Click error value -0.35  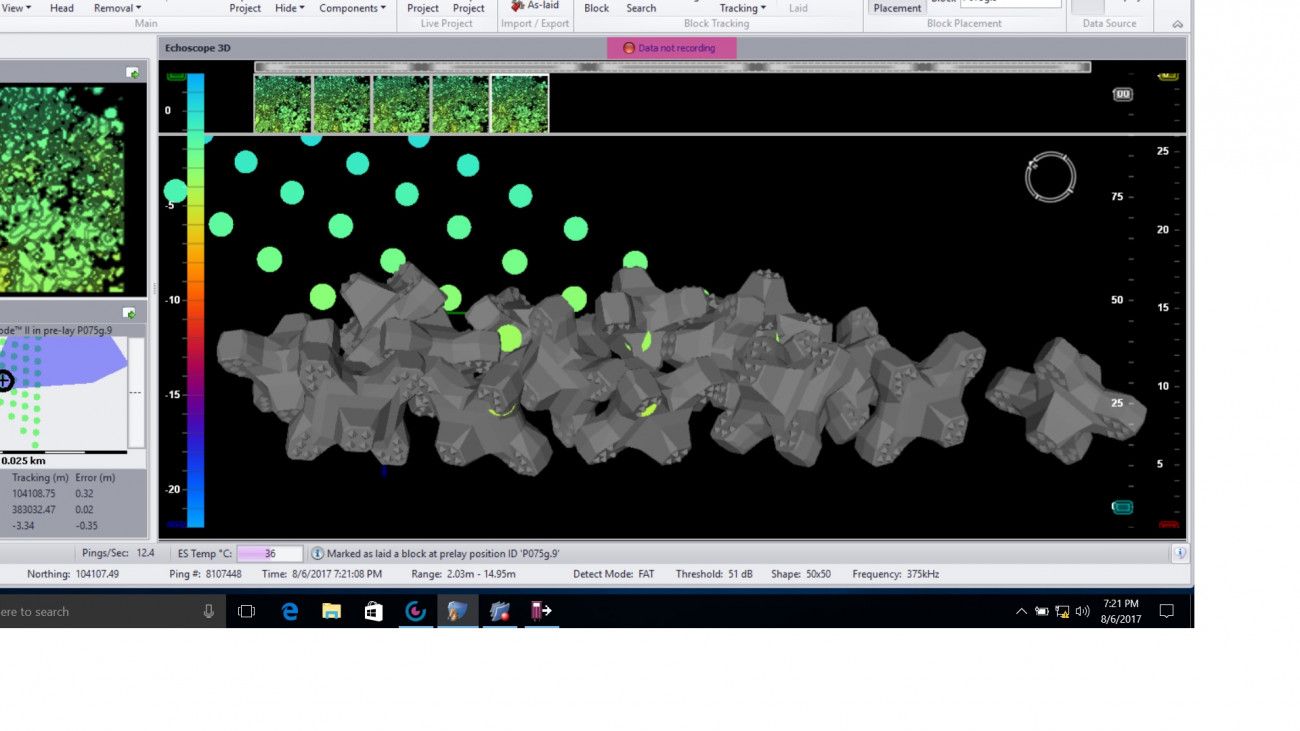pos(87,526)
